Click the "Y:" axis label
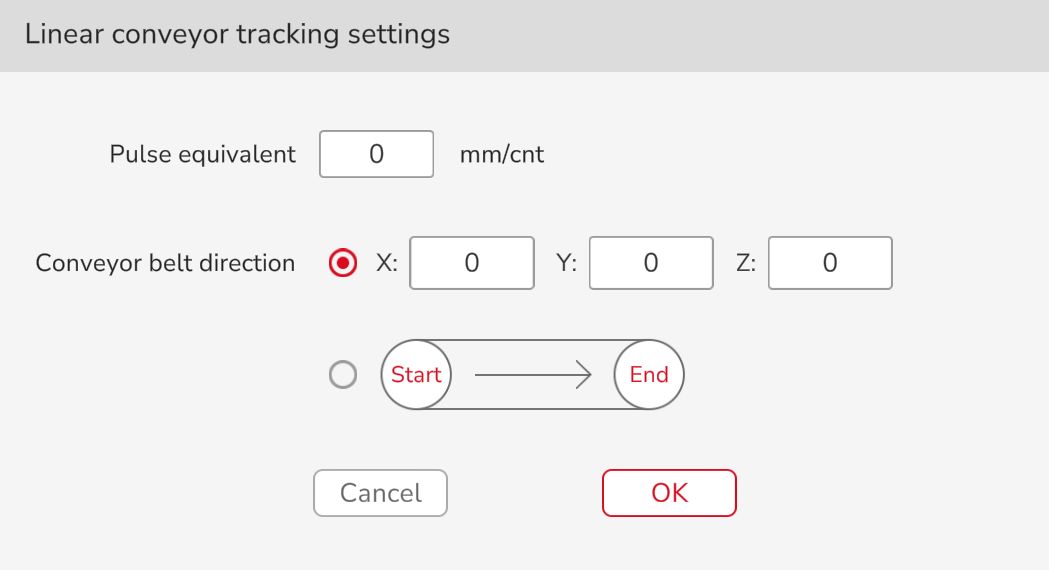Screen dimensions: 1049x570 pyautogui.click(x=566, y=263)
